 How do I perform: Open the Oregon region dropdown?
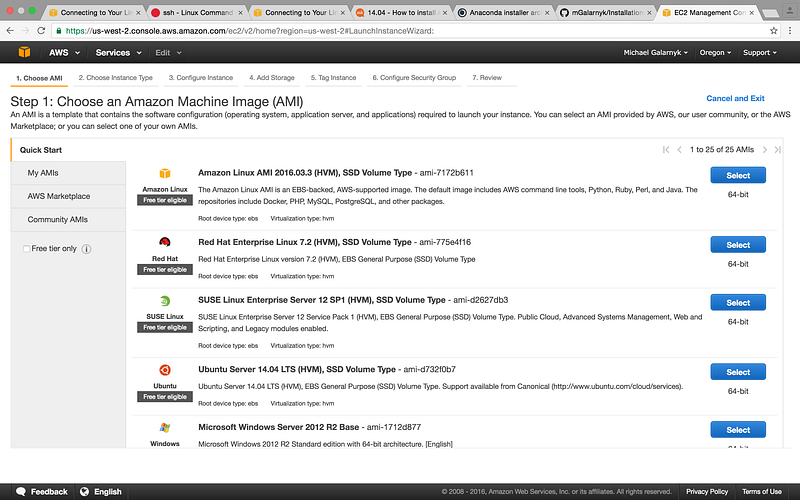(x=715, y=53)
